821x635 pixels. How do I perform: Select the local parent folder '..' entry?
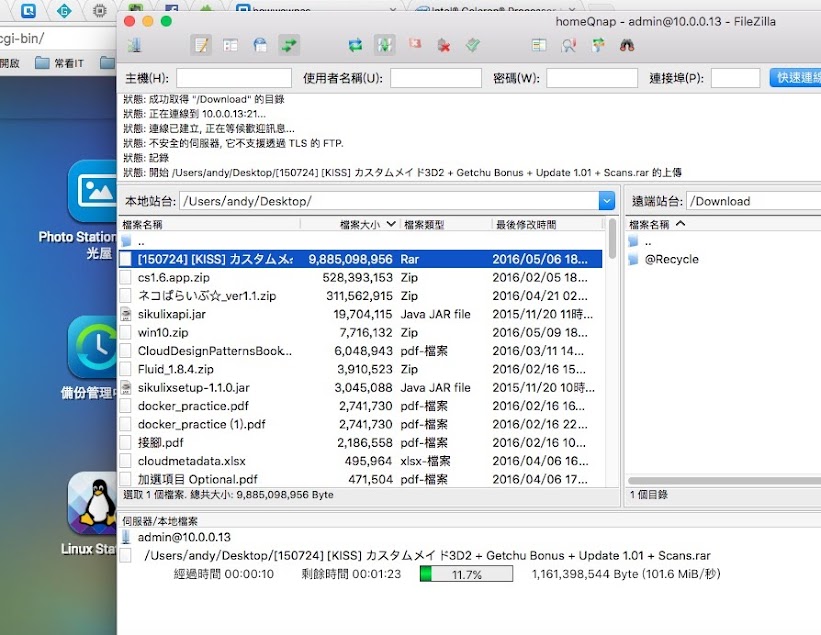361,241
